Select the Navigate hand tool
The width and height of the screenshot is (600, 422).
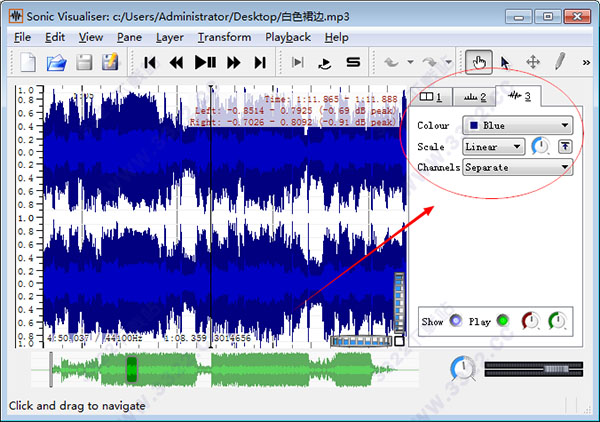click(479, 62)
